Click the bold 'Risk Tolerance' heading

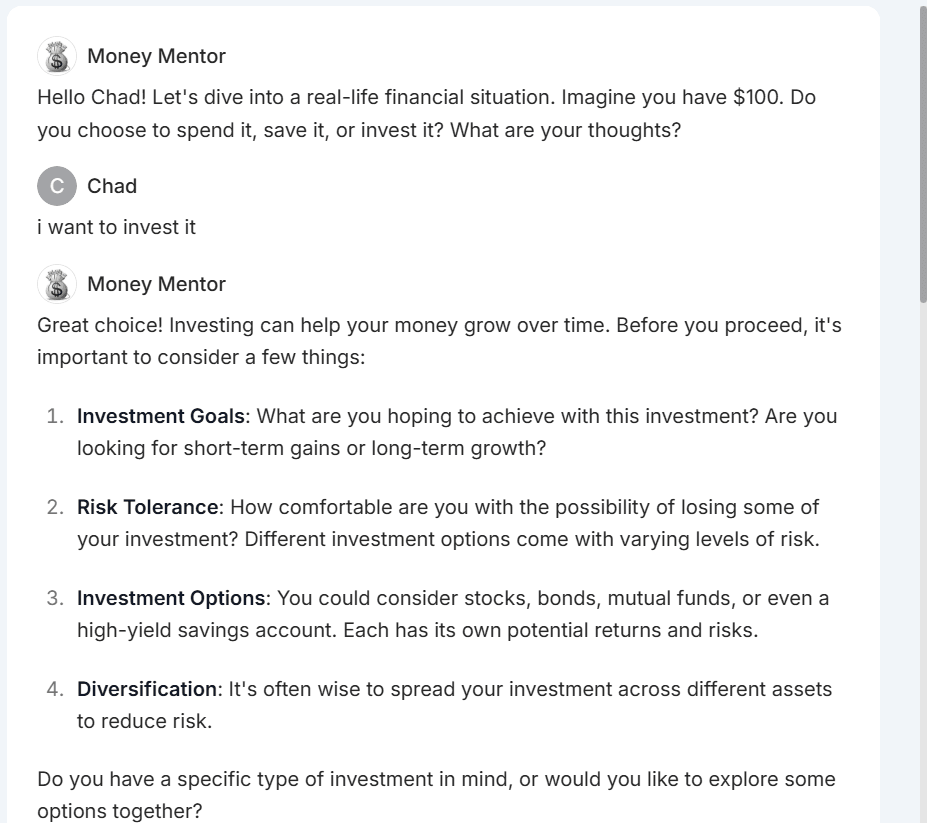[x=148, y=507]
